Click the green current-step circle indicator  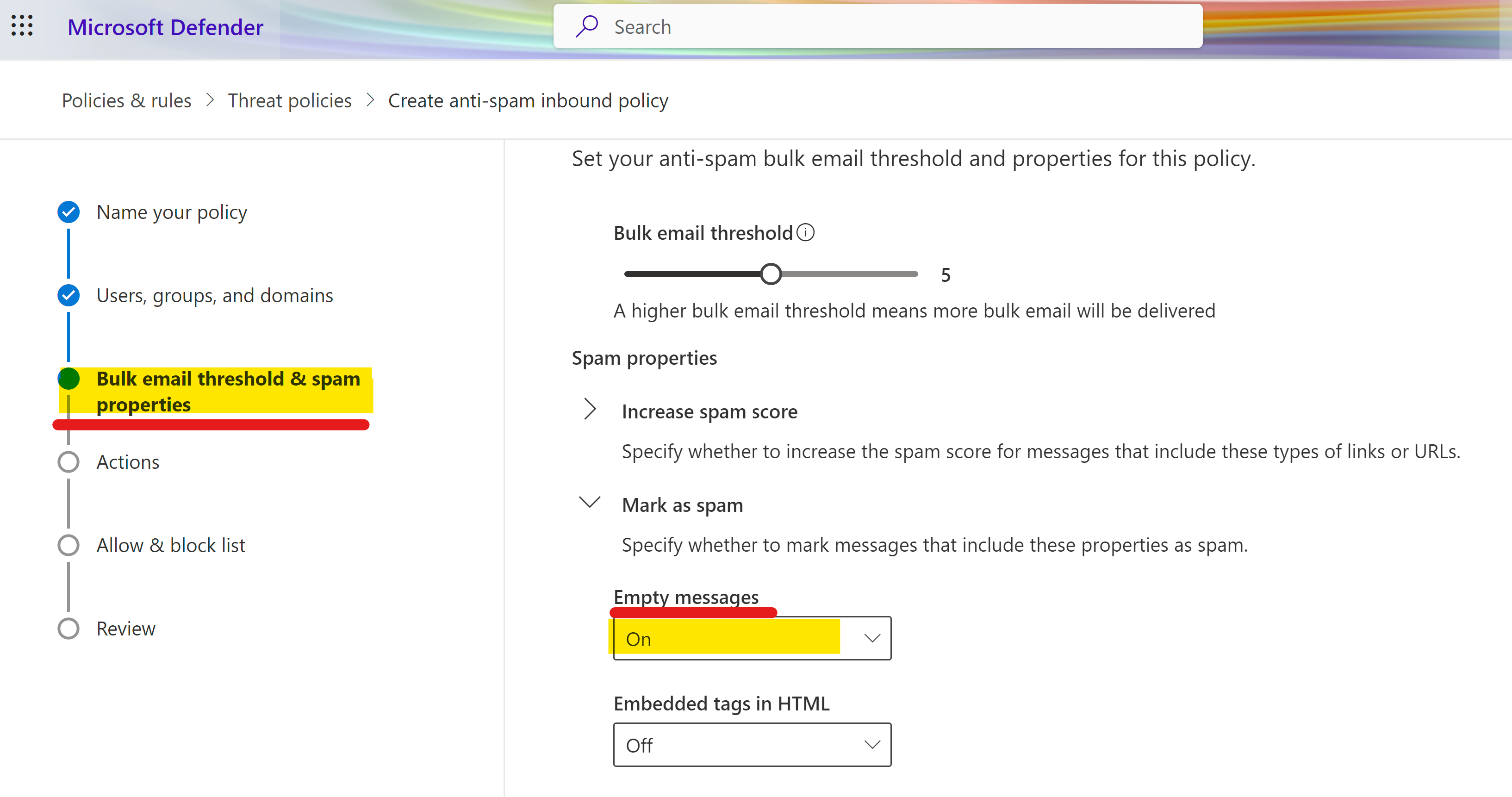pyautogui.click(x=68, y=379)
